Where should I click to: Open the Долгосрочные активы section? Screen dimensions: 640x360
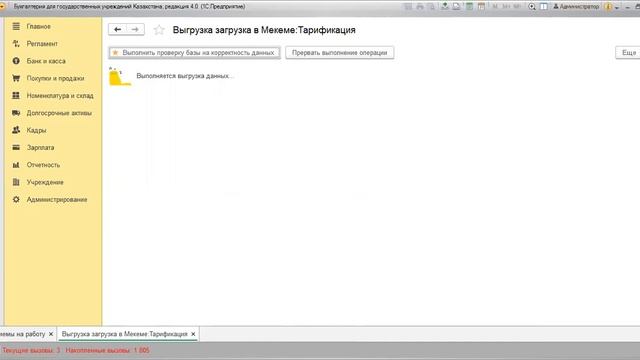click(59, 113)
